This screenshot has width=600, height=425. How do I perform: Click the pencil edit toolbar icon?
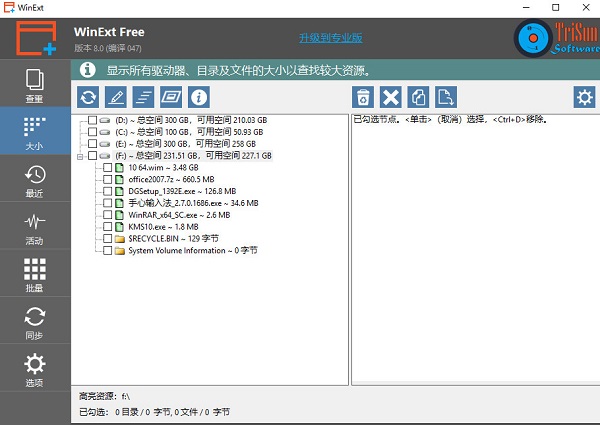point(116,97)
